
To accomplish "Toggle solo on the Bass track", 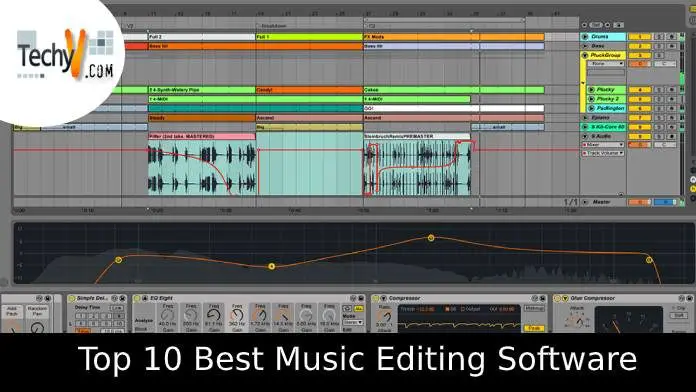I will pos(660,46).
